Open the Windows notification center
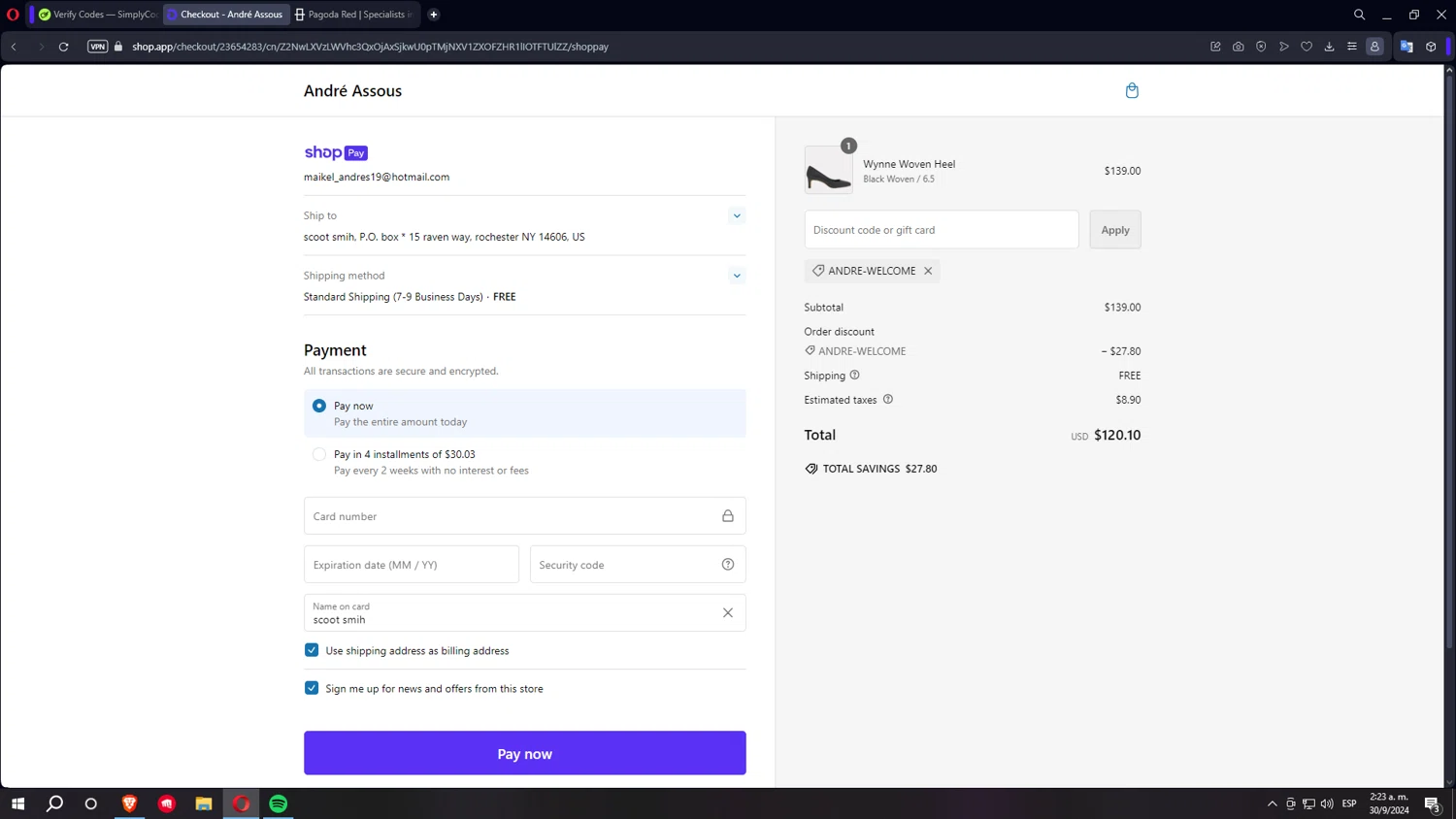Image resolution: width=1456 pixels, height=819 pixels. coord(1433,803)
